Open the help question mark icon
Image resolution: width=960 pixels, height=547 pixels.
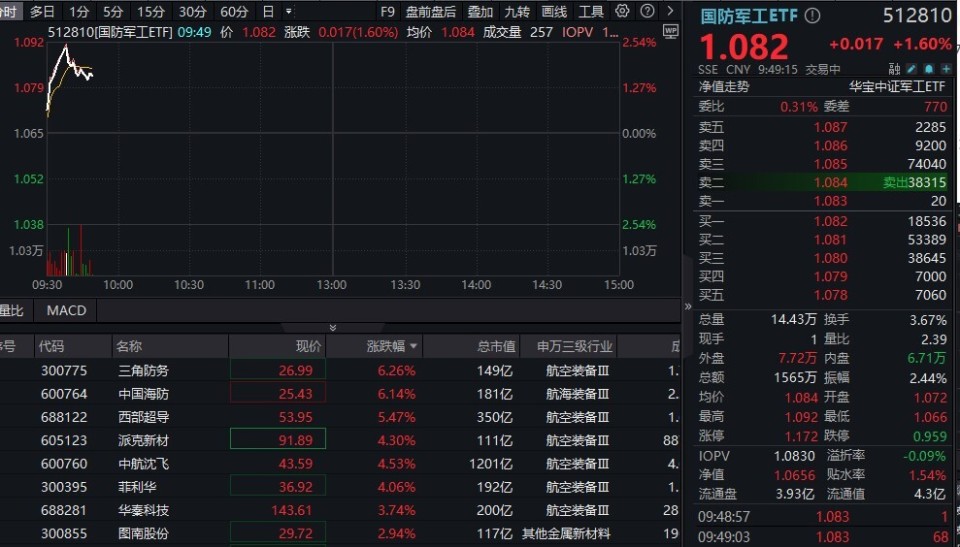click(x=647, y=11)
